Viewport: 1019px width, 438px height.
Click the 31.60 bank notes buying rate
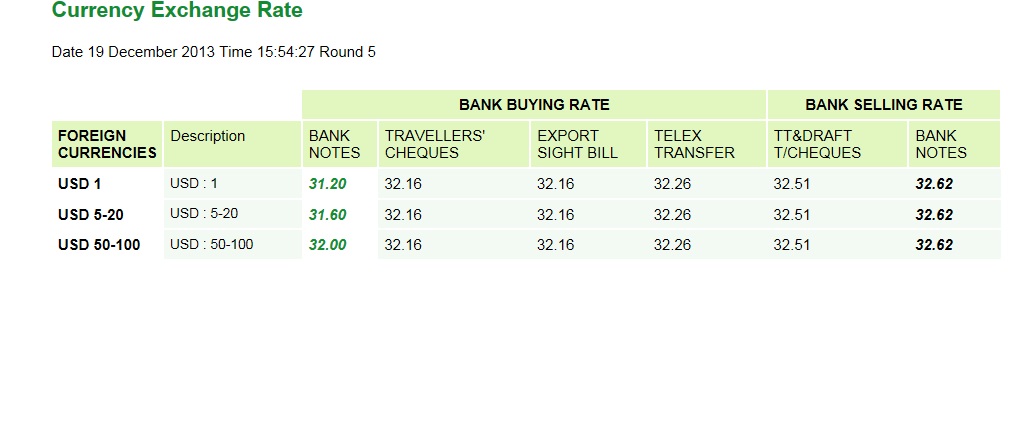[x=328, y=215]
